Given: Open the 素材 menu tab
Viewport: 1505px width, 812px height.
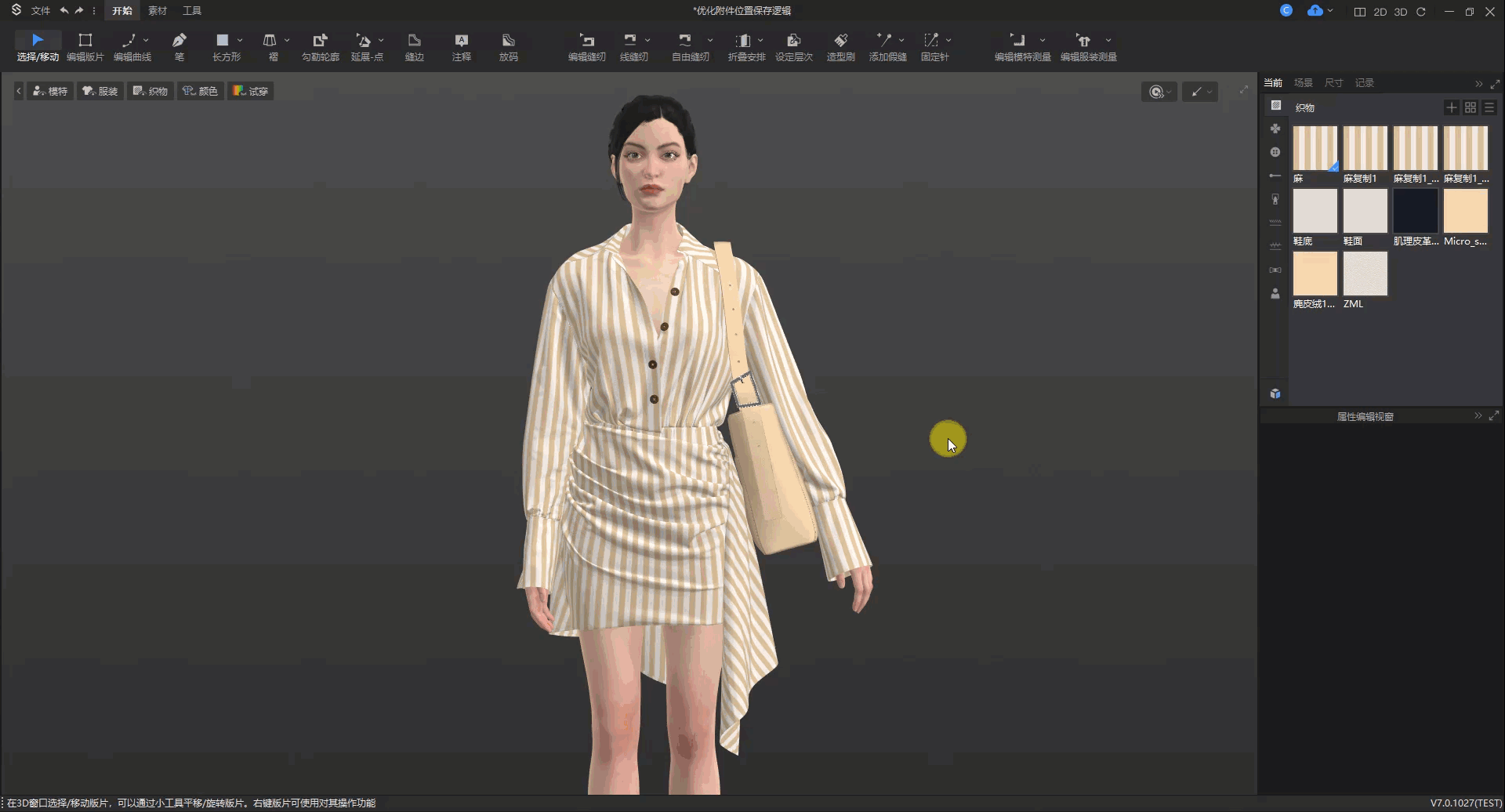Looking at the screenshot, I should [x=158, y=11].
